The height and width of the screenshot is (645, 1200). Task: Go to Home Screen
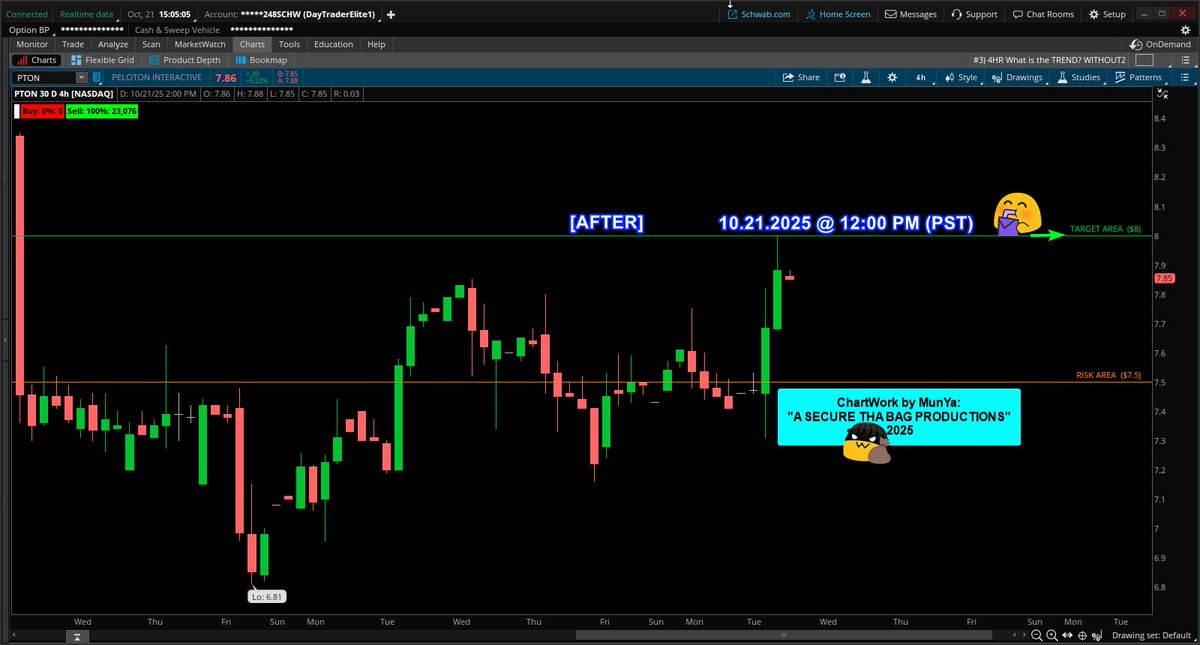(x=837, y=14)
